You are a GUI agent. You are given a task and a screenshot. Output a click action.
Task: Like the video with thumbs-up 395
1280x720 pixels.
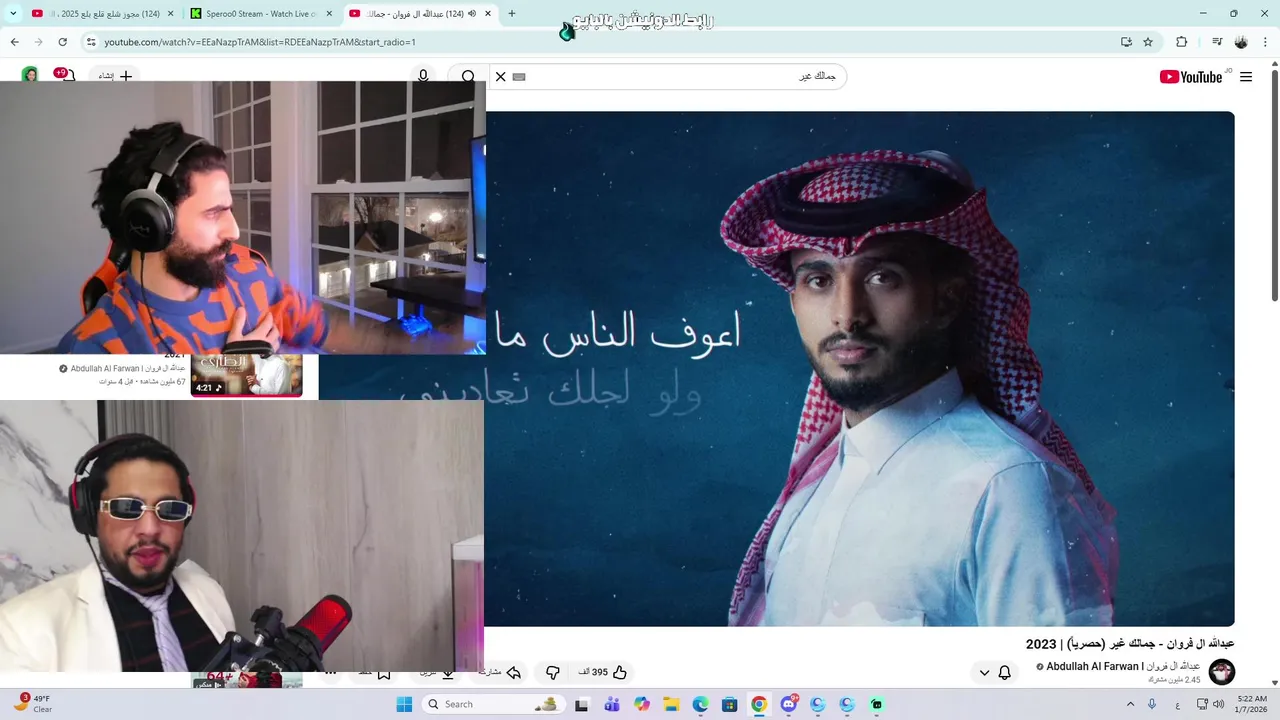point(603,673)
